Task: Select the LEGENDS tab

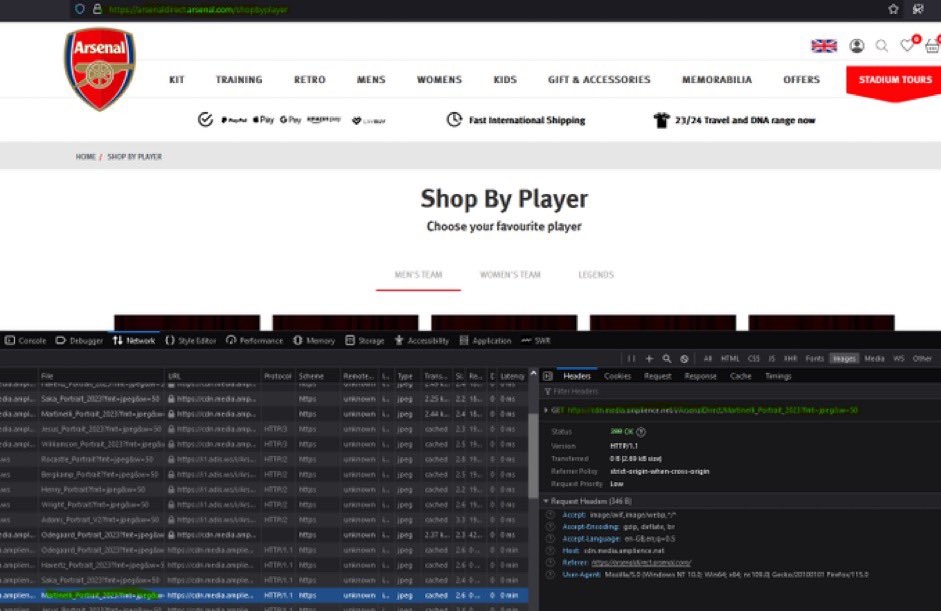Action: click(596, 274)
